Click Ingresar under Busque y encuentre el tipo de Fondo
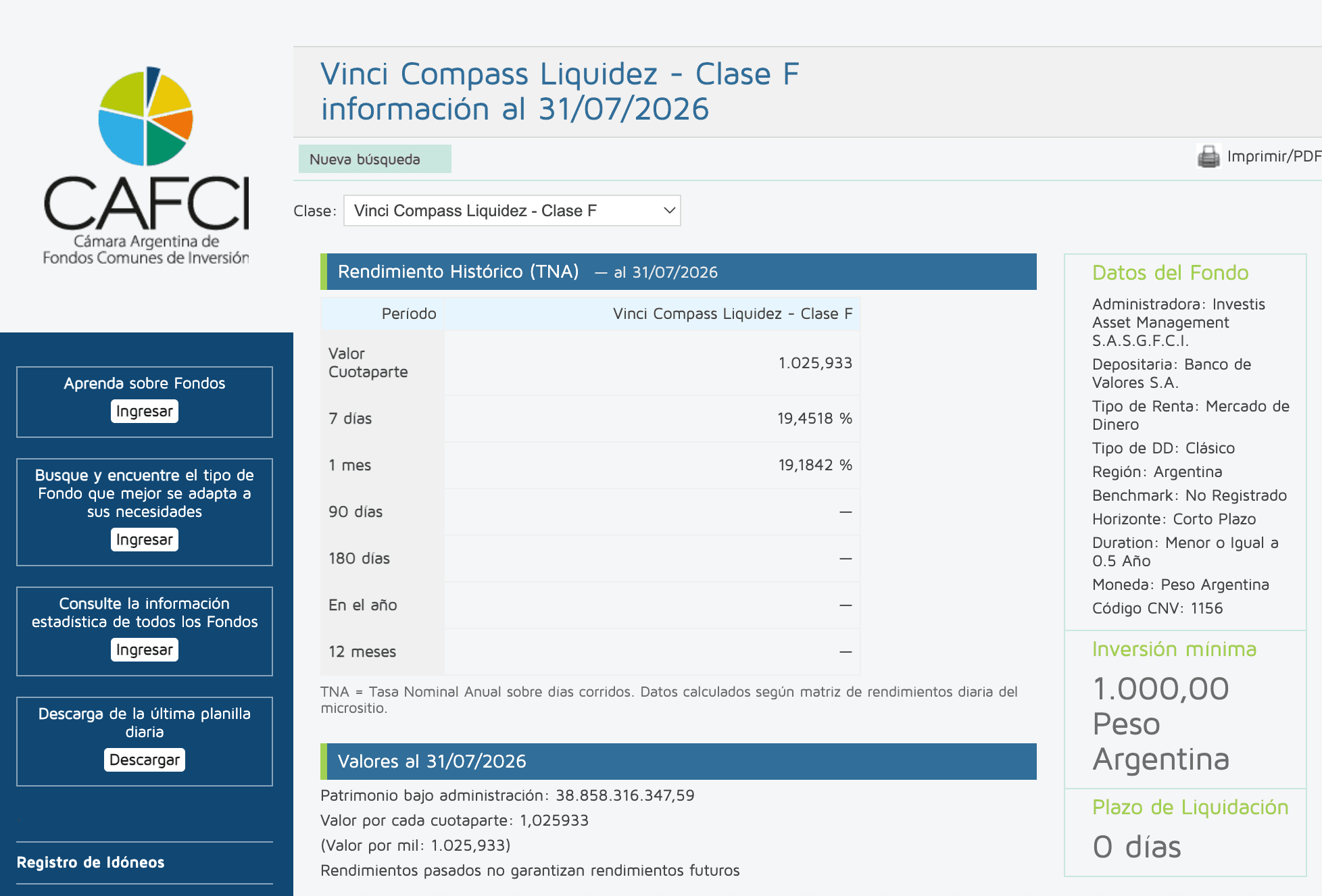This screenshot has width=1322, height=896. (x=145, y=539)
